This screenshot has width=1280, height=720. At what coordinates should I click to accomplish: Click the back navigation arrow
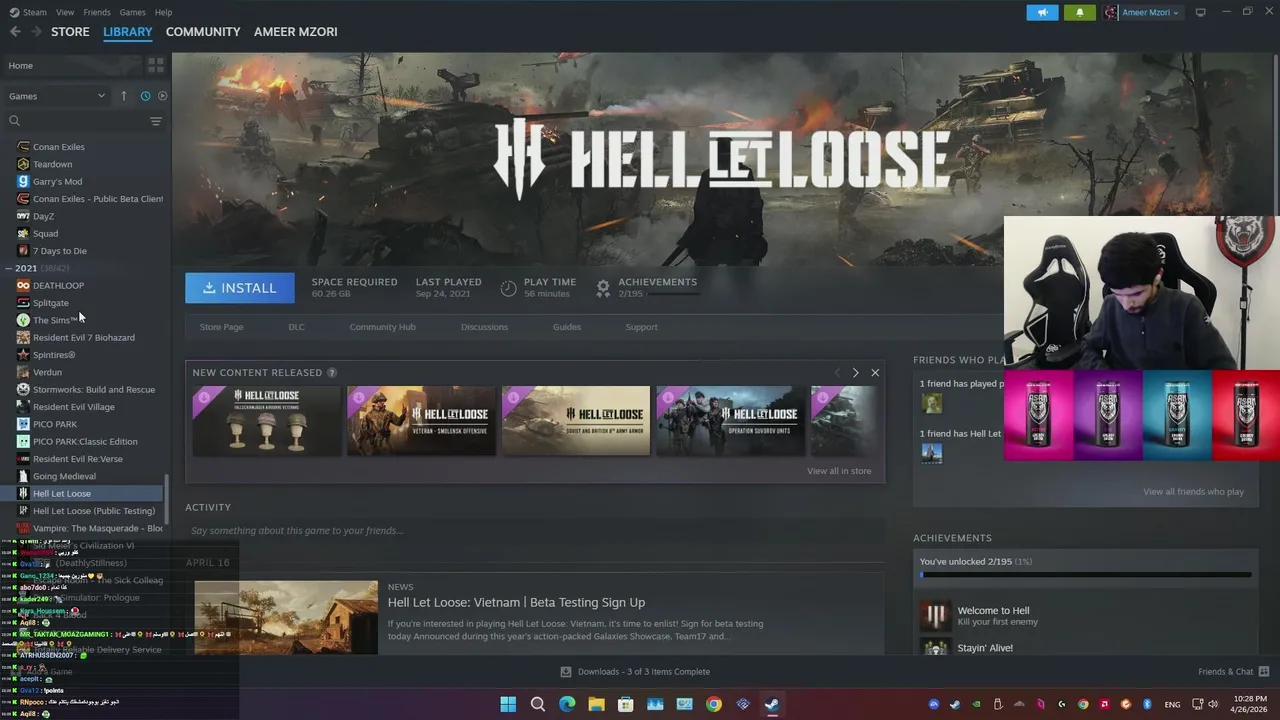pos(15,32)
